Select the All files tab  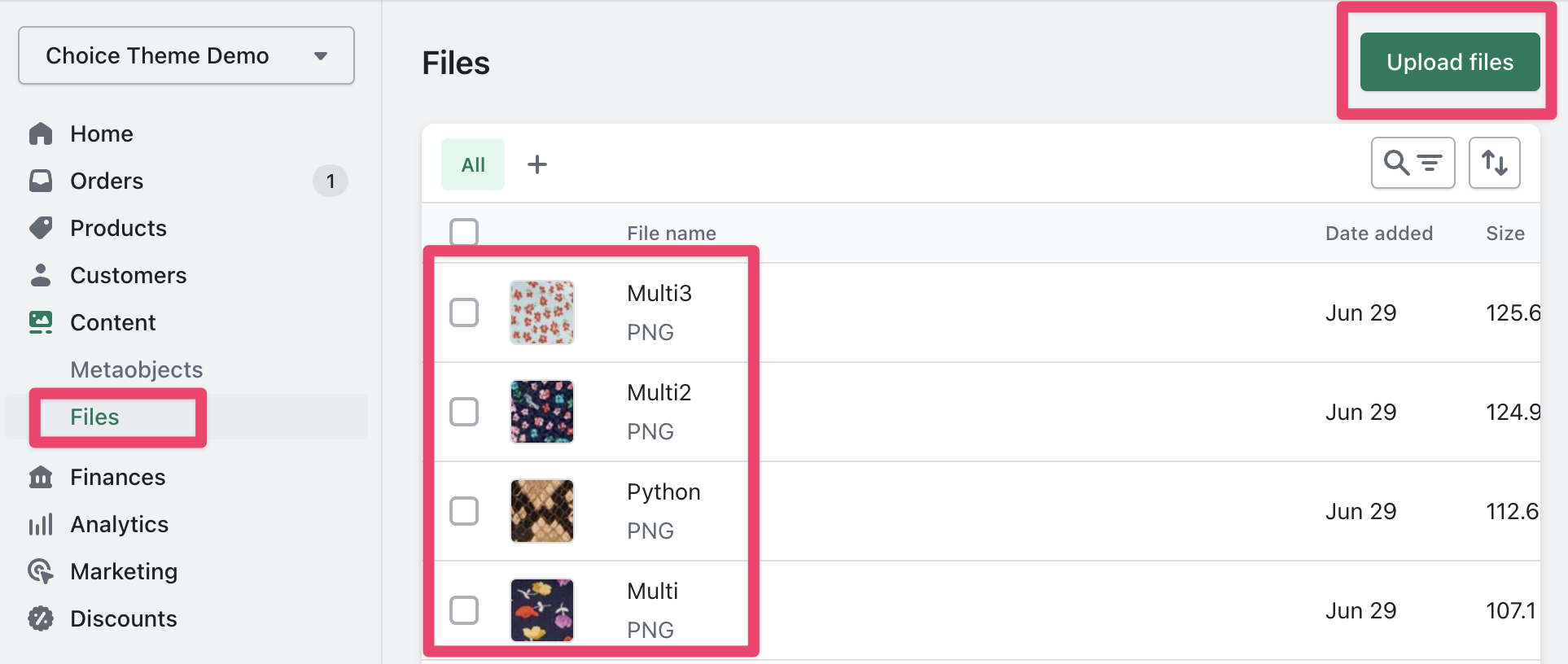point(473,164)
